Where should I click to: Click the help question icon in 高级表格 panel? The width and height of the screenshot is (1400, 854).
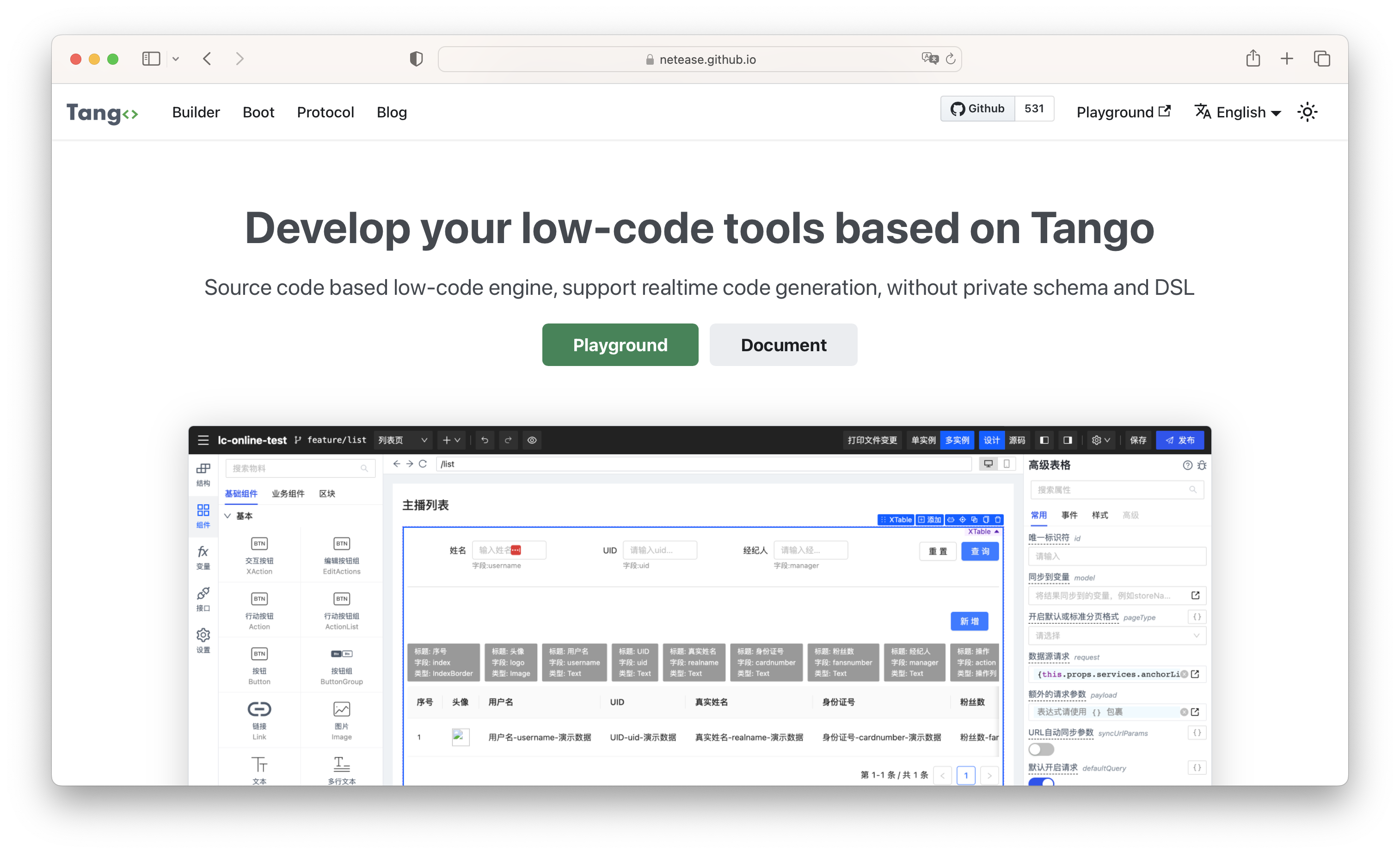tap(1187, 465)
